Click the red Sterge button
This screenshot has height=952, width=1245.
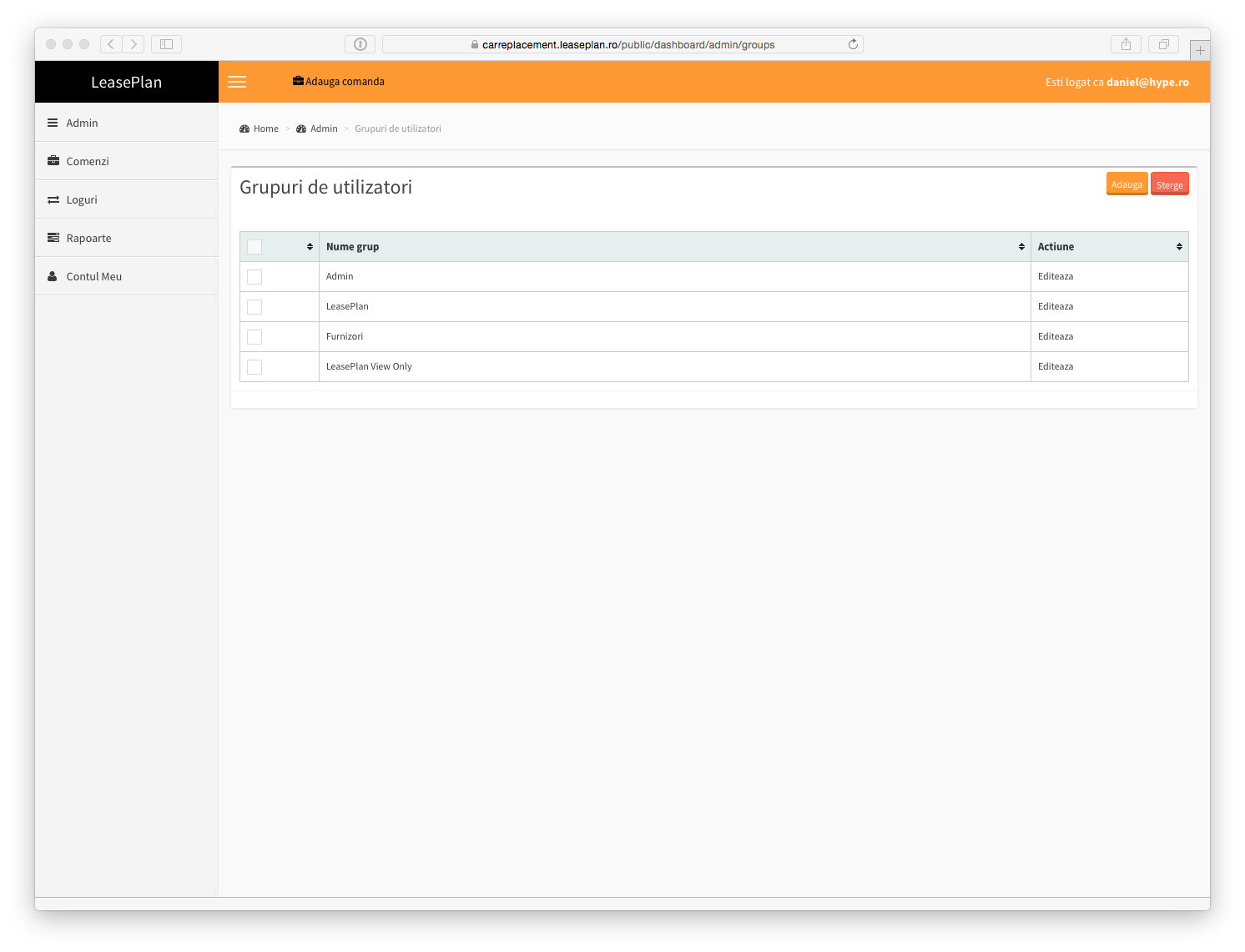click(x=1169, y=184)
